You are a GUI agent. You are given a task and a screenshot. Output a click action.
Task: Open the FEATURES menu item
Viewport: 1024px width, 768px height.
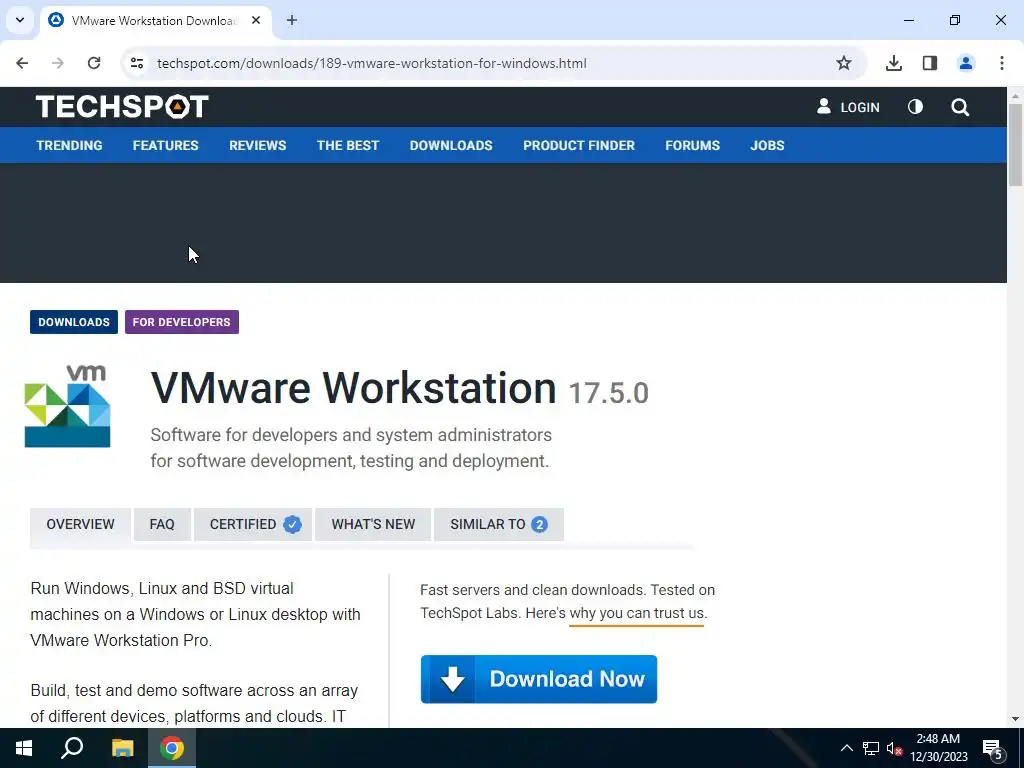[165, 146]
